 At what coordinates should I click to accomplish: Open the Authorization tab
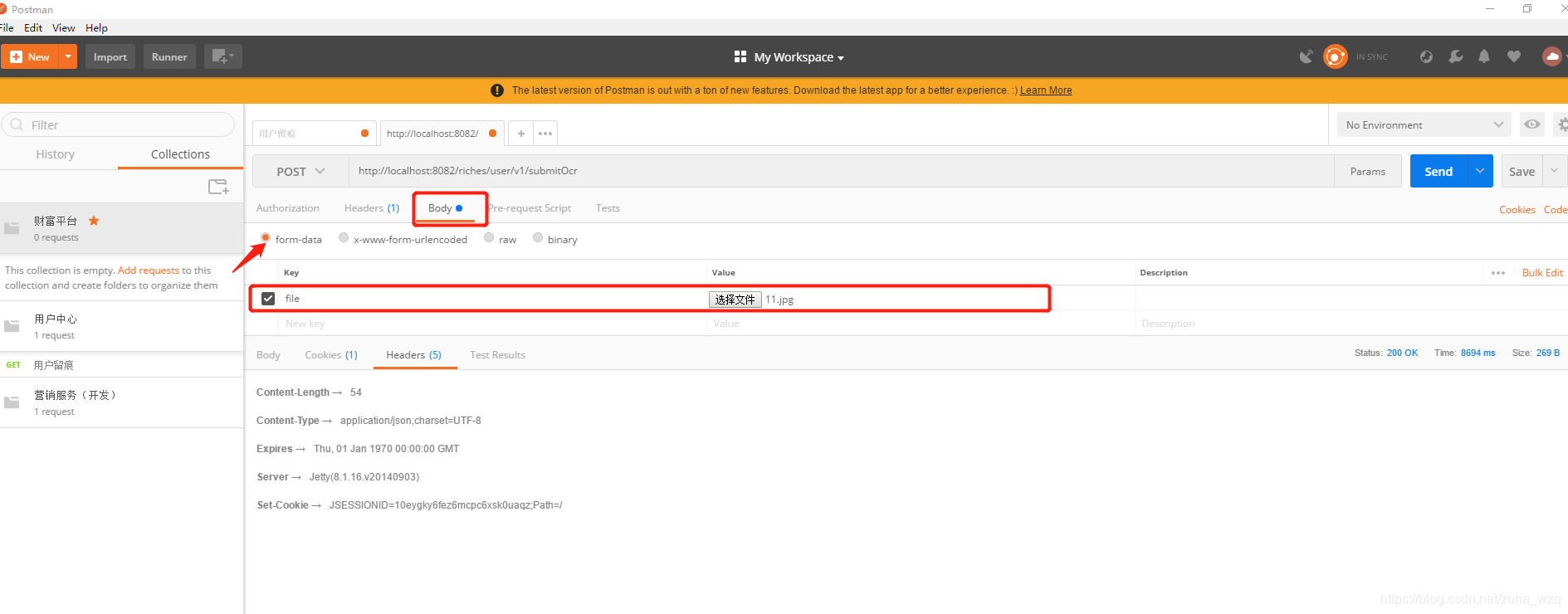[288, 208]
